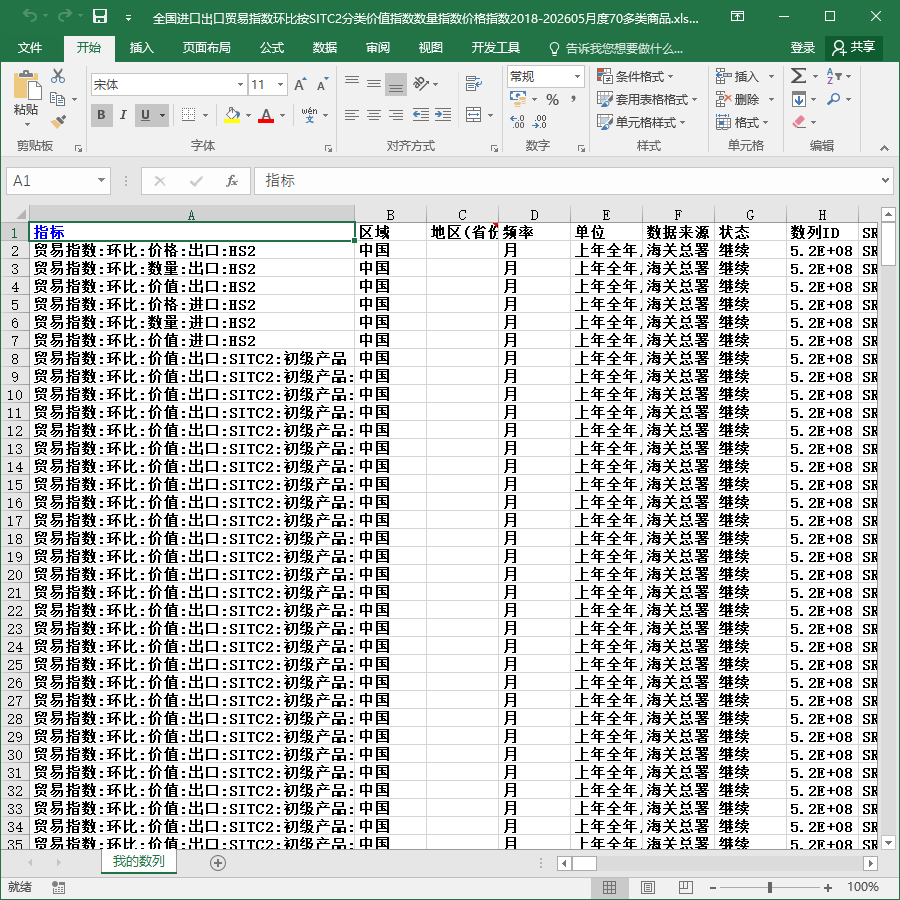
Task: Toggle Bold formatting
Action: click(x=102, y=115)
